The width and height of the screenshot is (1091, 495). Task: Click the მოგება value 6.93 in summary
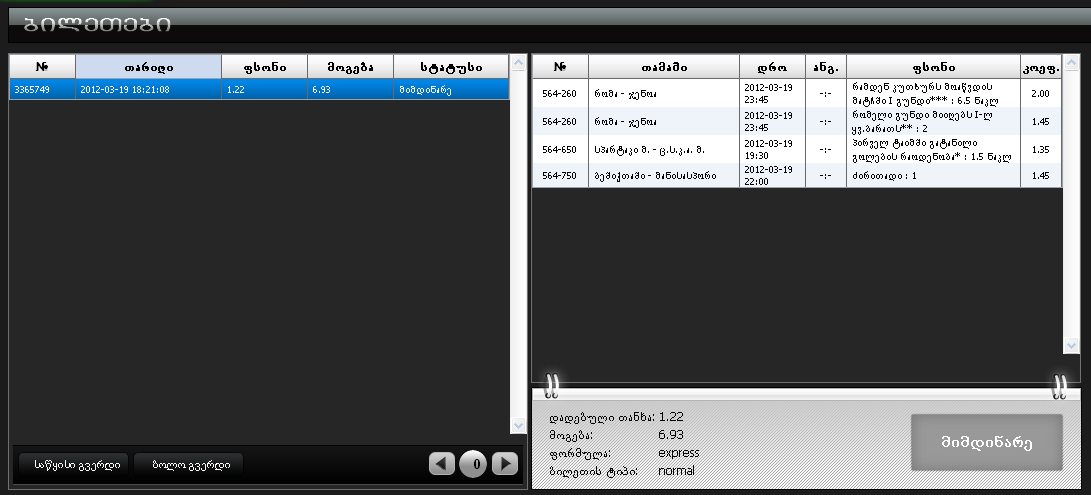[x=671, y=434]
